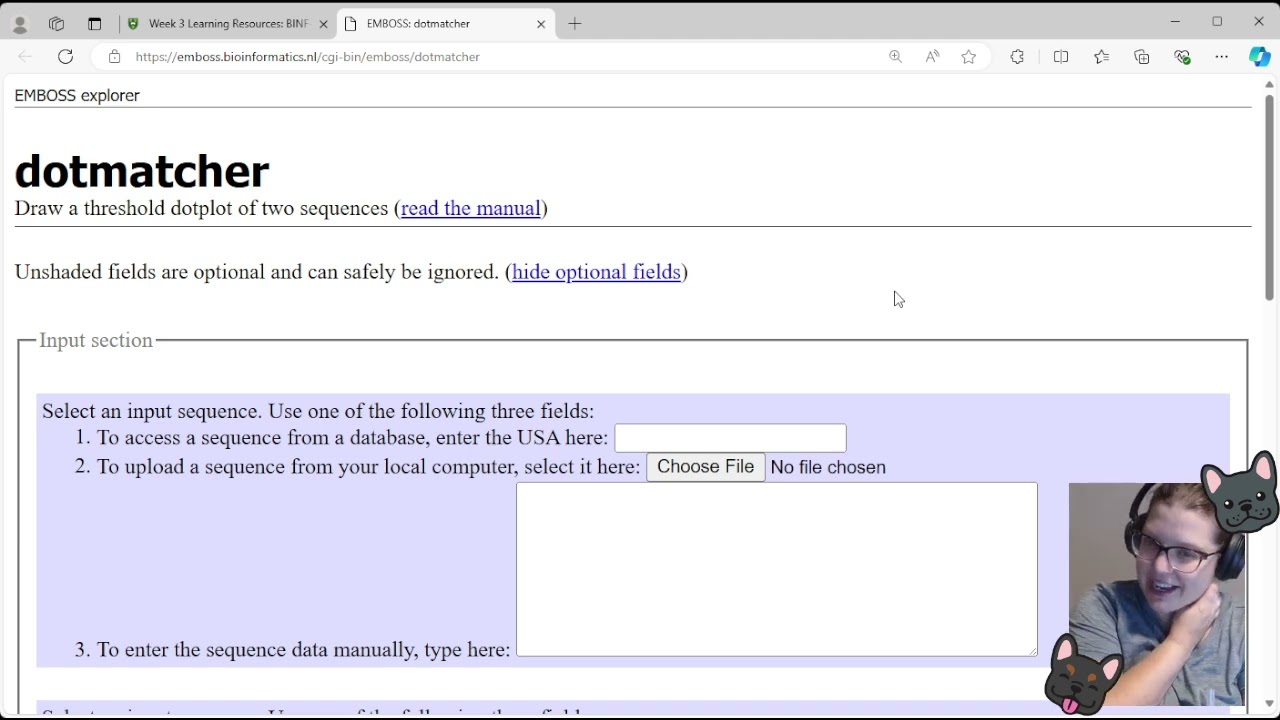Viewport: 1280px width, 720px height.
Task: Open a new browser tab
Action: coord(575,24)
